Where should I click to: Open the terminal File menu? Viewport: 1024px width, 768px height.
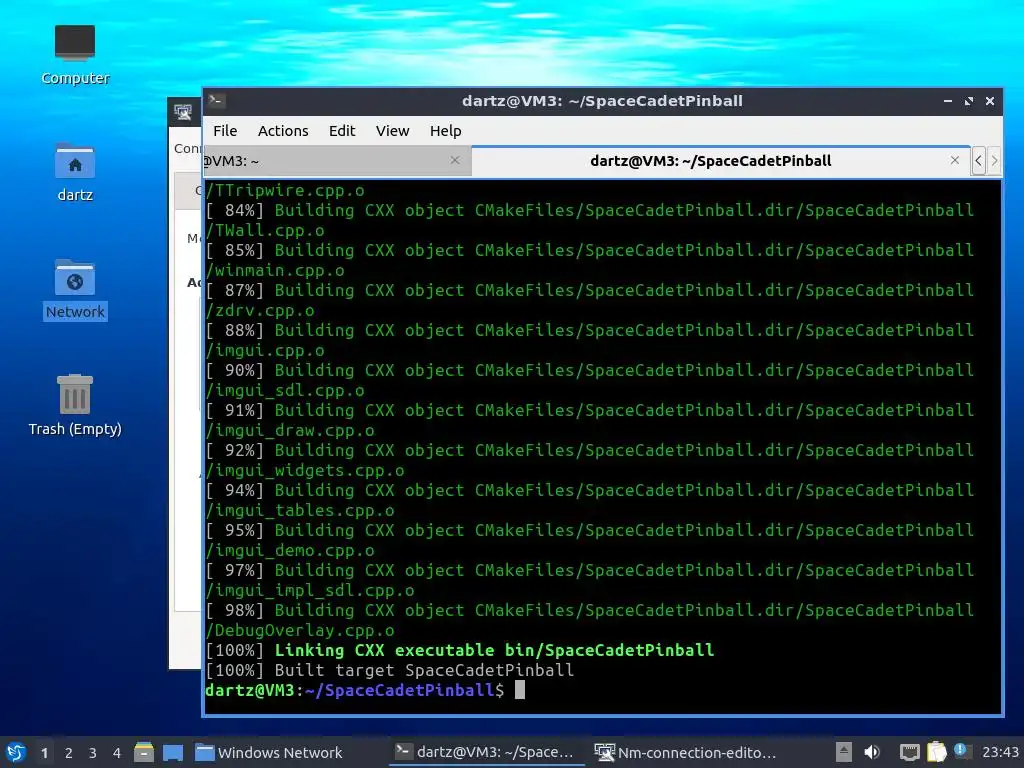point(225,131)
